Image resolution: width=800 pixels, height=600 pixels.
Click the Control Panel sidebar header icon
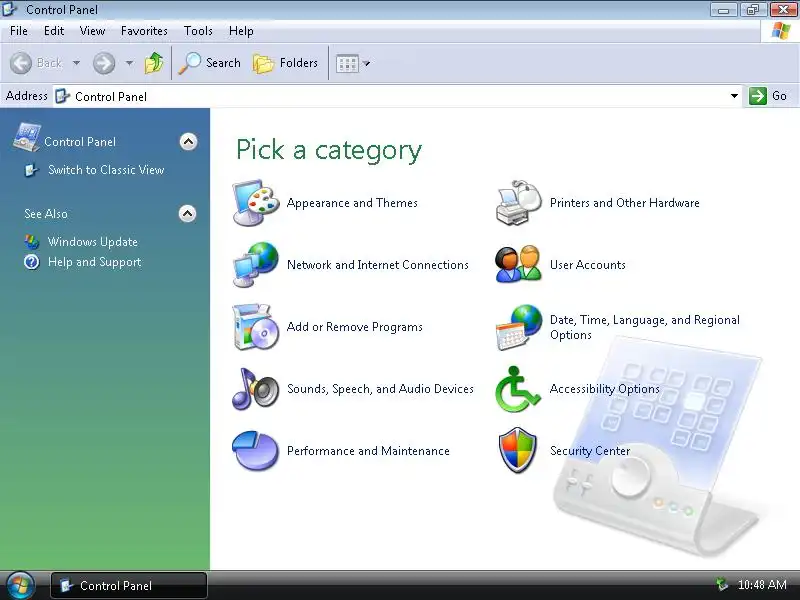(x=27, y=137)
